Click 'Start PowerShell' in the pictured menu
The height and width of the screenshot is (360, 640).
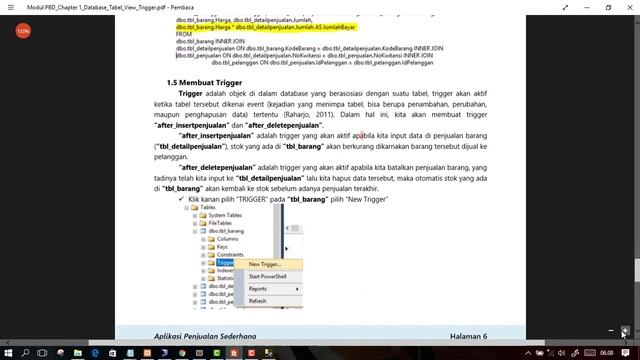coord(267,277)
